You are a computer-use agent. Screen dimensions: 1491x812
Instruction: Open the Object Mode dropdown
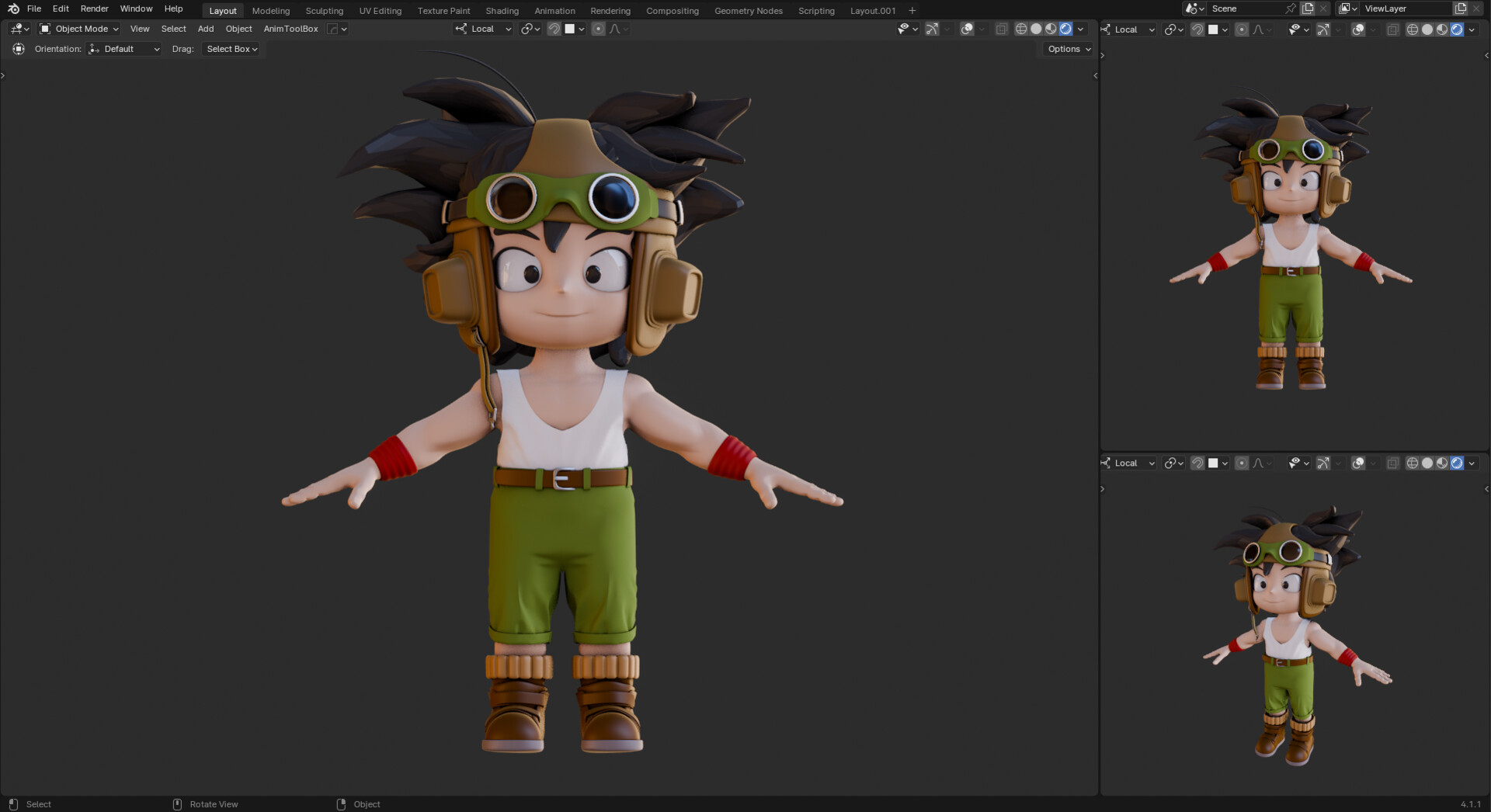pos(78,29)
